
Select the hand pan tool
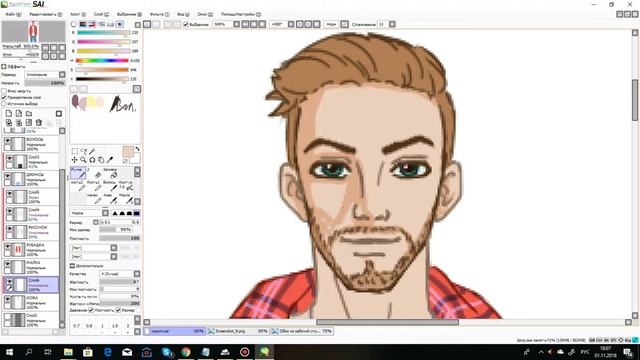click(101, 160)
